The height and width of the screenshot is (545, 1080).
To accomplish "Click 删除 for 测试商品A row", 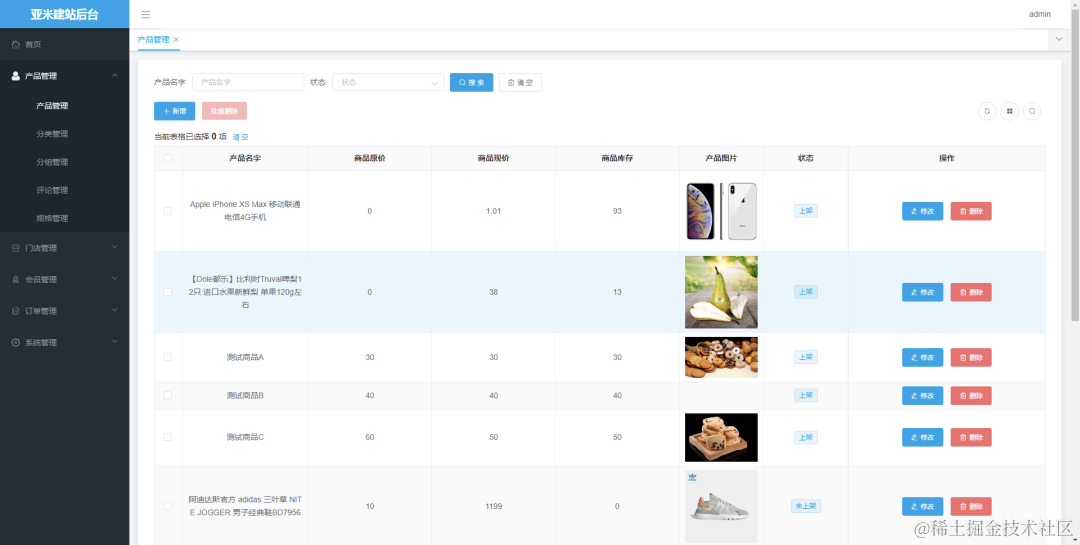I will (x=971, y=357).
